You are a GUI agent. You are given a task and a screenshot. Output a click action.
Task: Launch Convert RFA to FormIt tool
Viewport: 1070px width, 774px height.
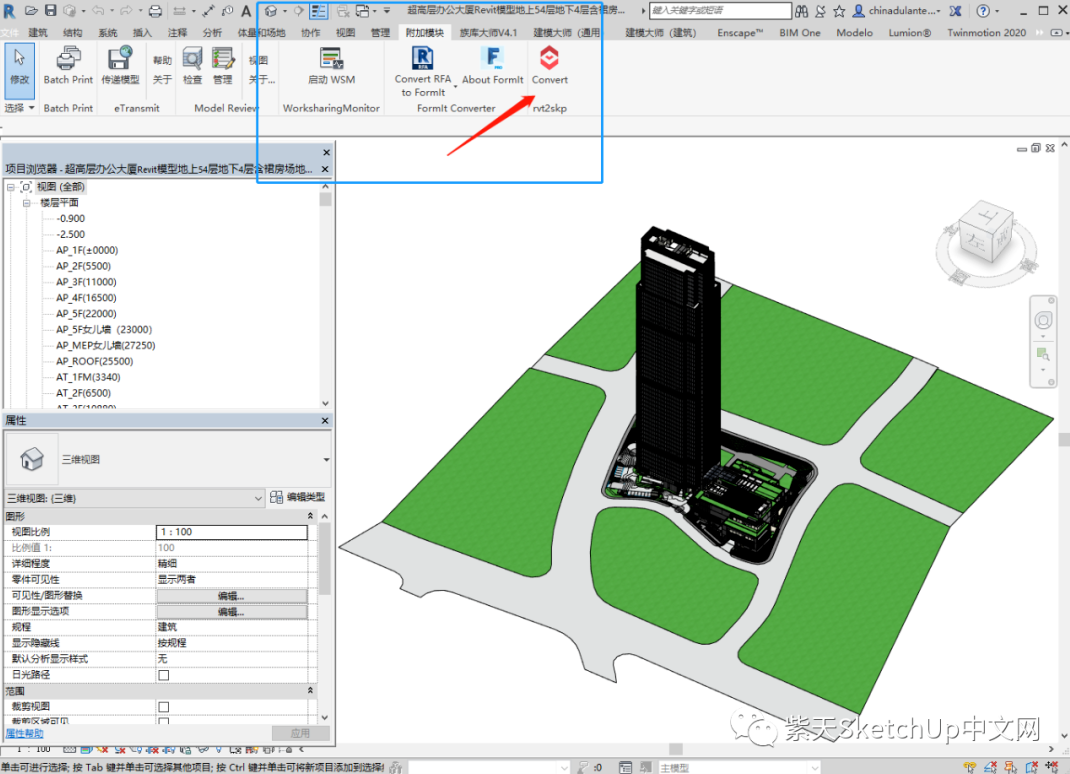tap(422, 62)
